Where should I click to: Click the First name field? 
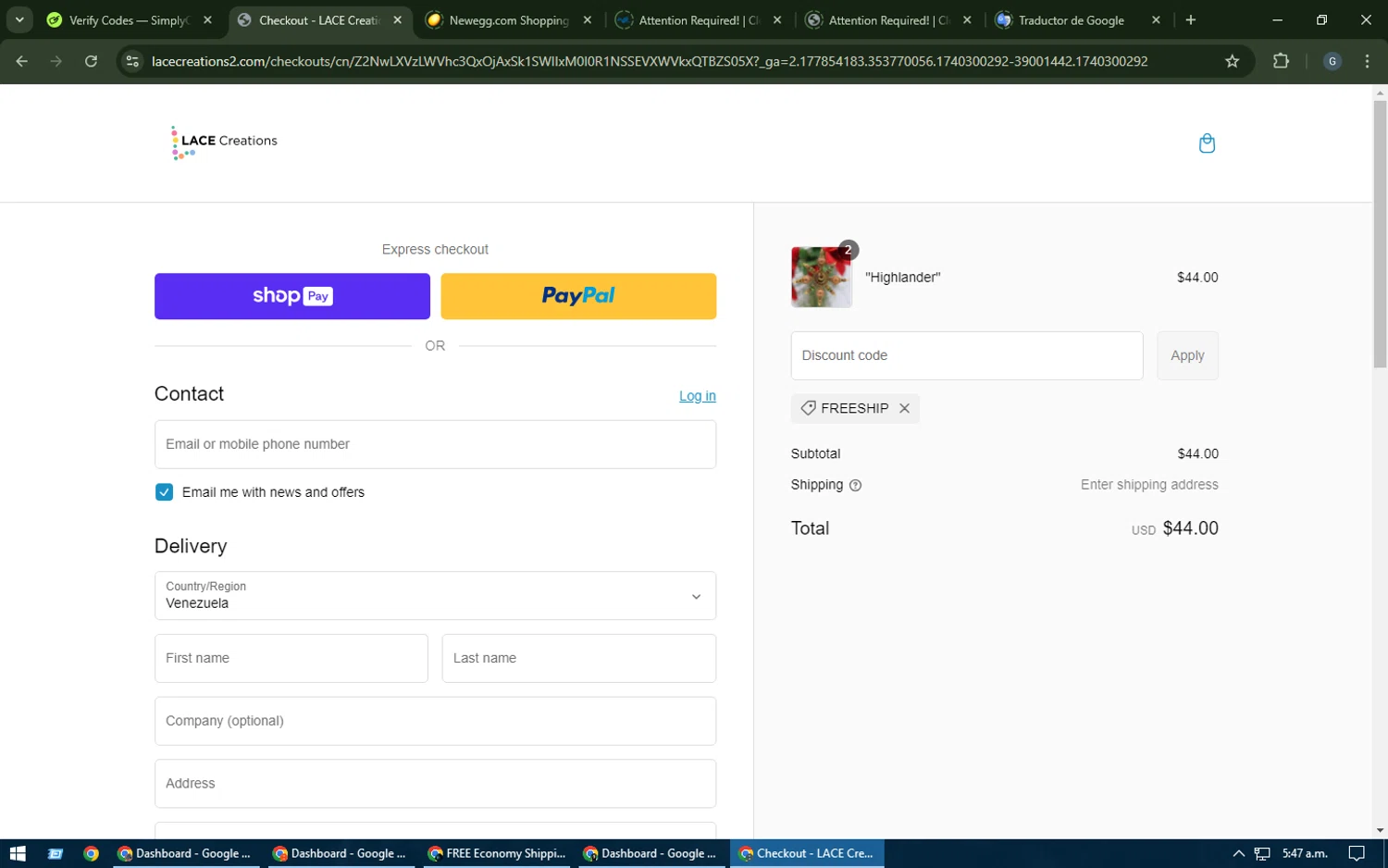click(x=291, y=658)
